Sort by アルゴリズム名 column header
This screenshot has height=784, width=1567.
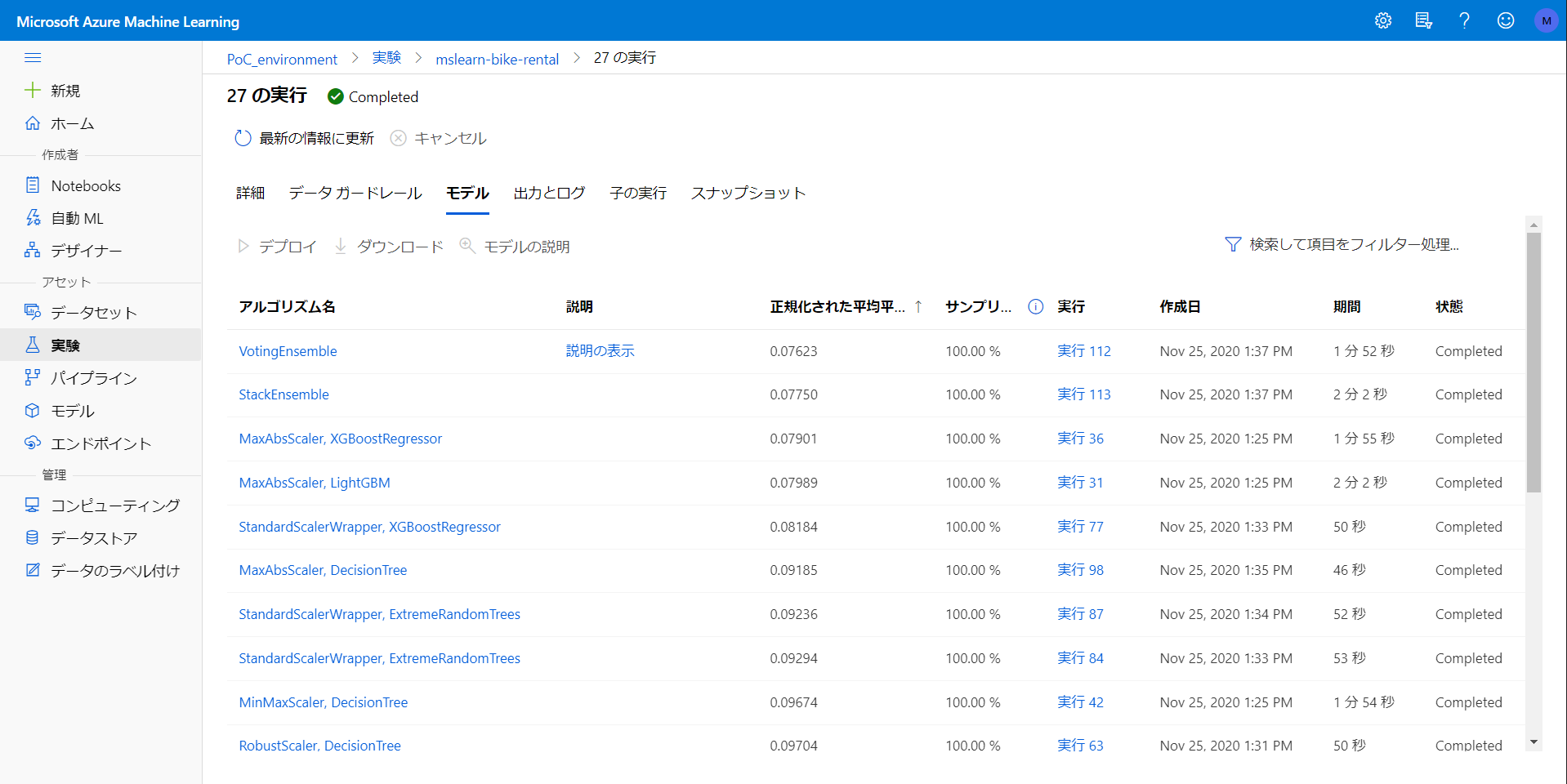(x=287, y=306)
